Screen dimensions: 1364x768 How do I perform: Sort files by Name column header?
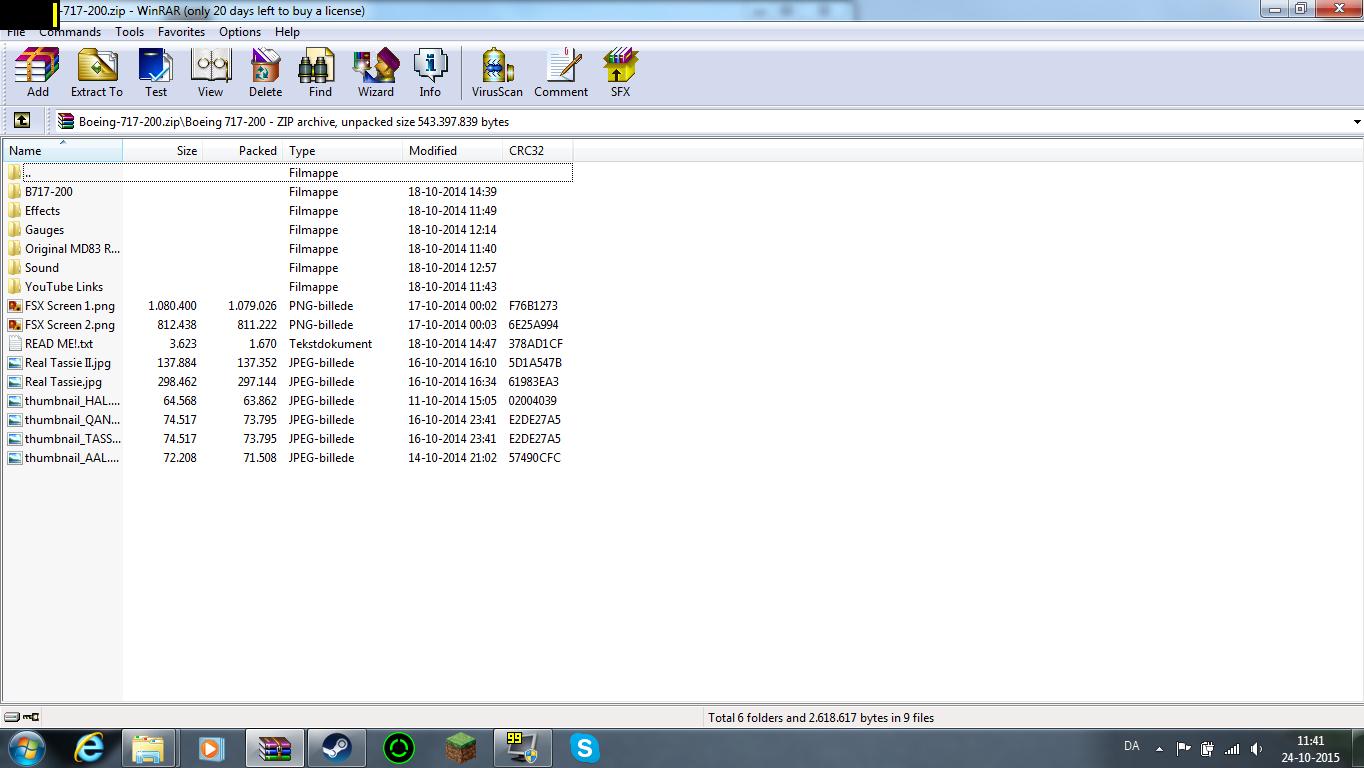(63, 151)
